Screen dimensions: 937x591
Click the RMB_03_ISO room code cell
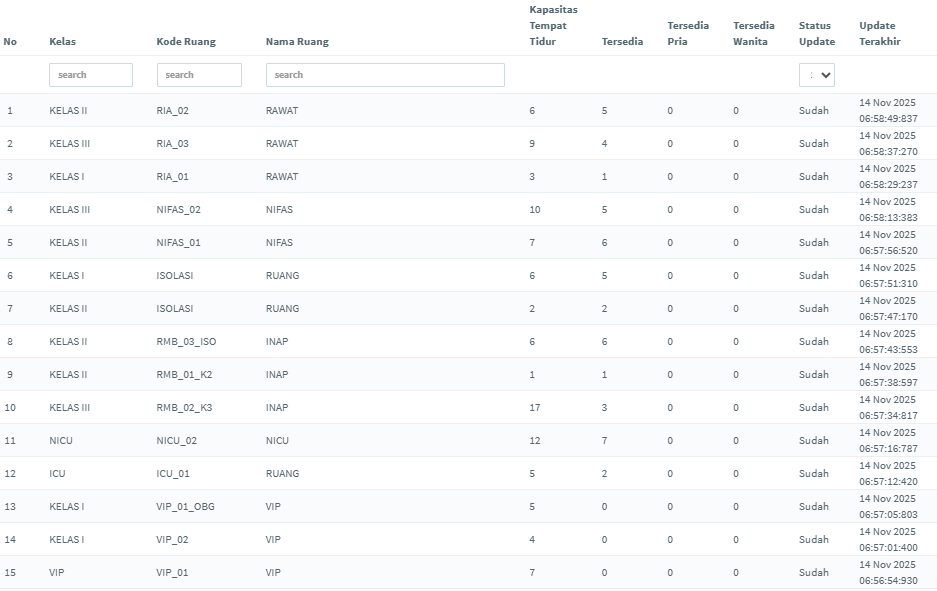[x=187, y=342]
